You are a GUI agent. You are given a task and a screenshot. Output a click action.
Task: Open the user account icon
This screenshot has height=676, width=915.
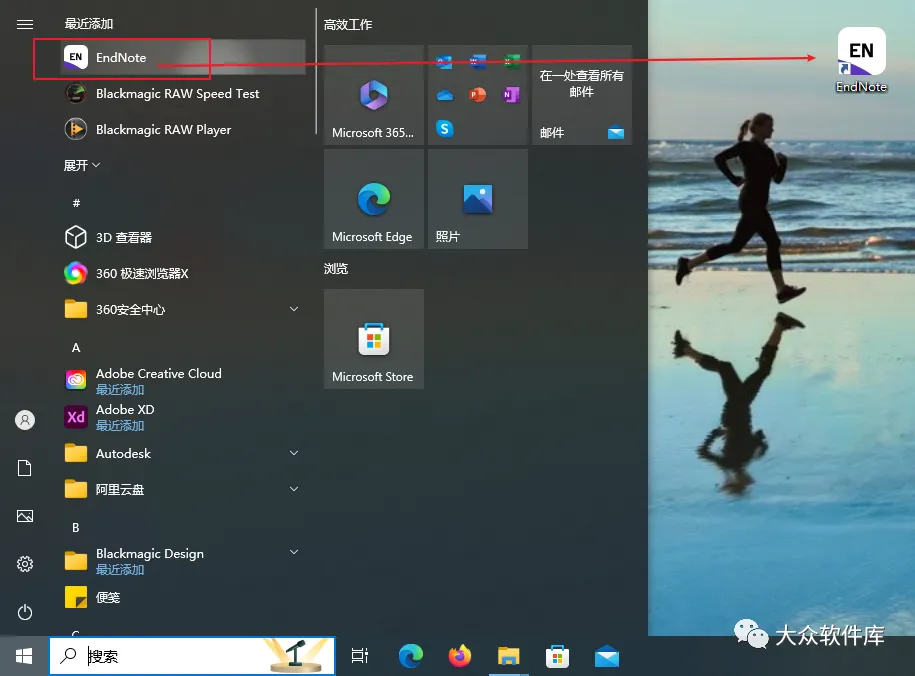[25, 420]
